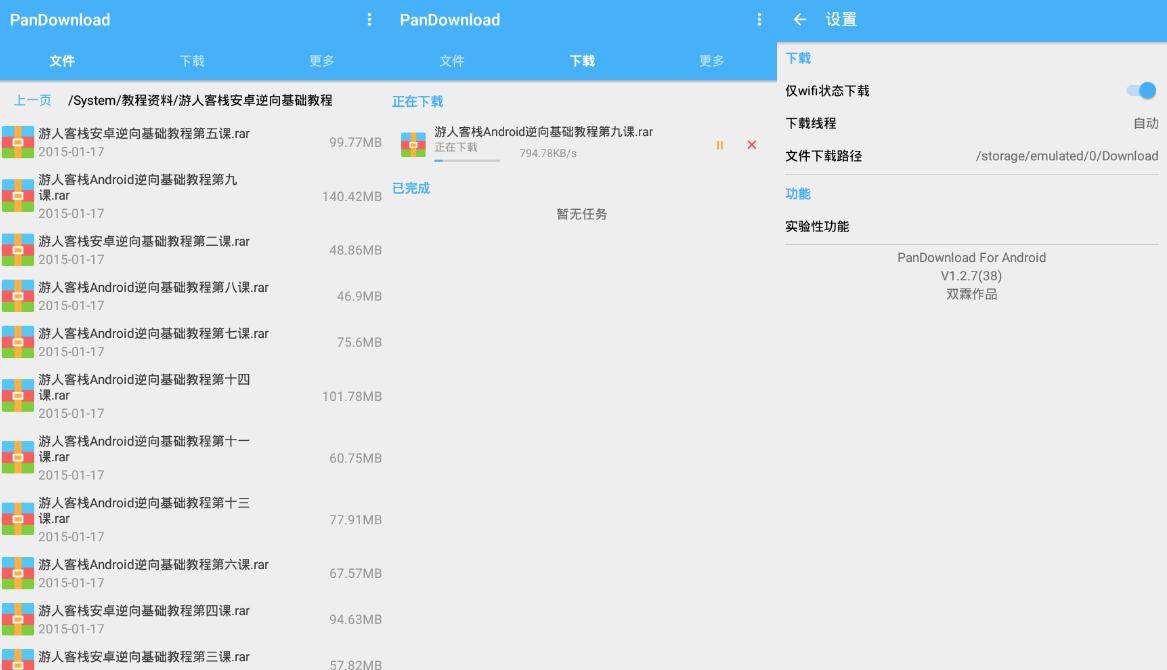Click the rar icon of 第八课.rar

click(x=18, y=296)
